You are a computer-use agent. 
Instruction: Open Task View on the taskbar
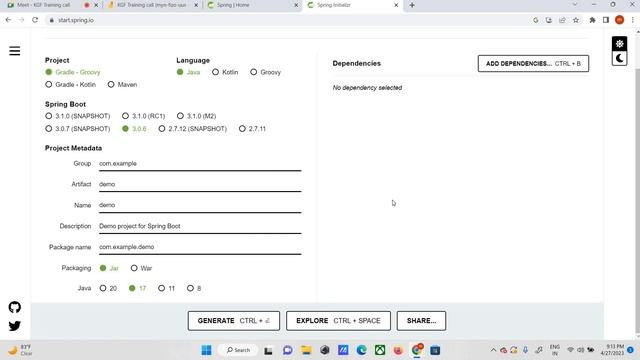(x=268, y=350)
